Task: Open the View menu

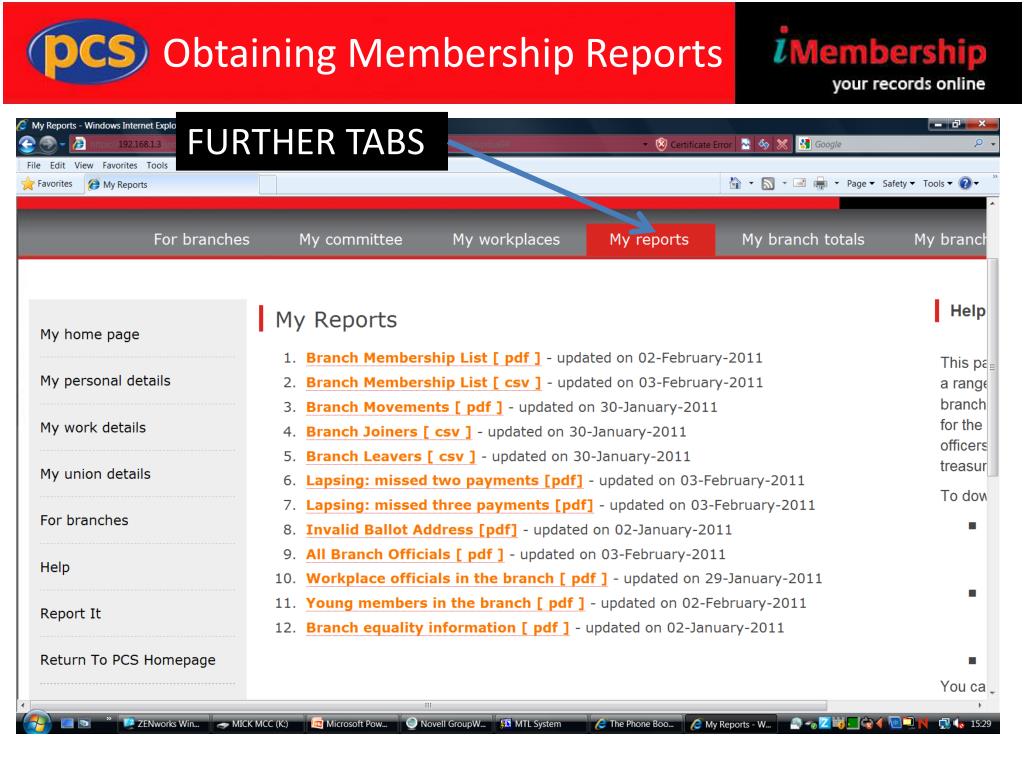Action: click(84, 165)
